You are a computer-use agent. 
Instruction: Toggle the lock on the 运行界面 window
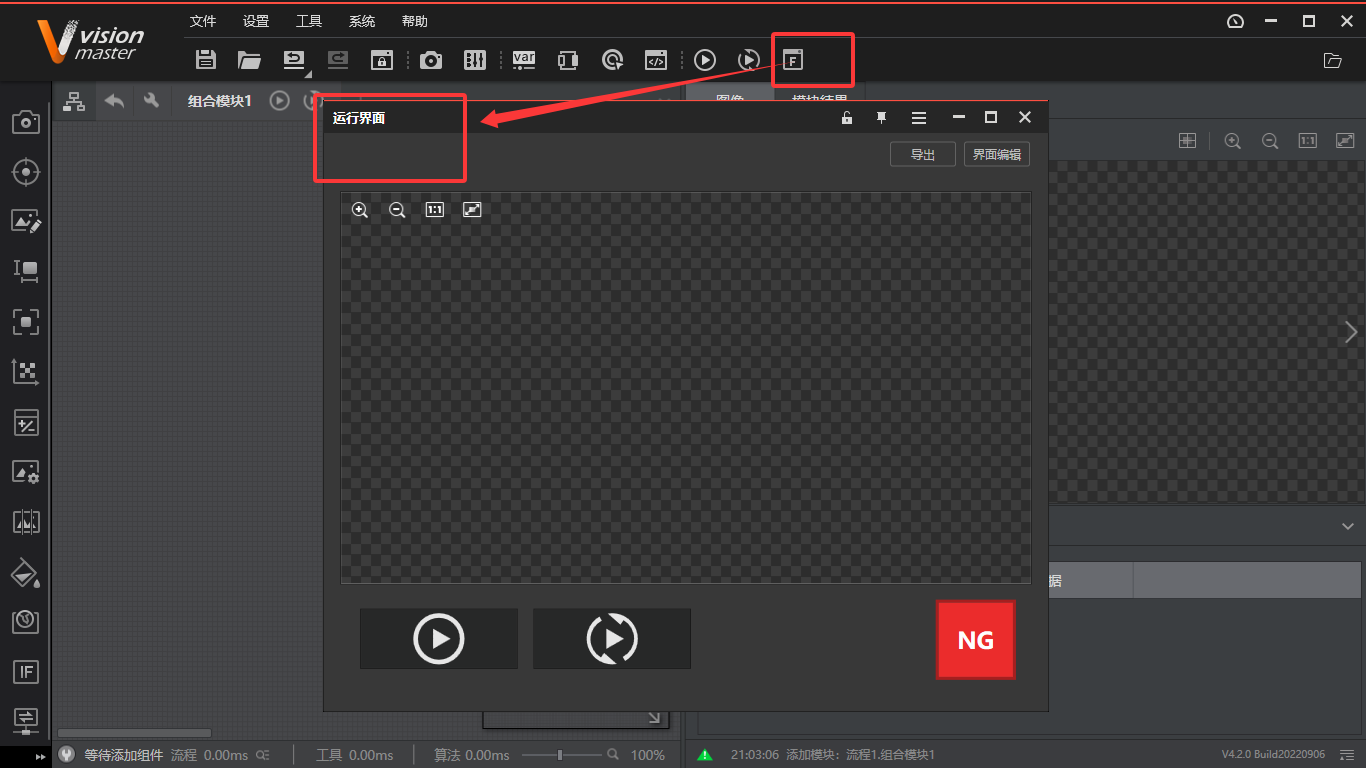[x=846, y=117]
